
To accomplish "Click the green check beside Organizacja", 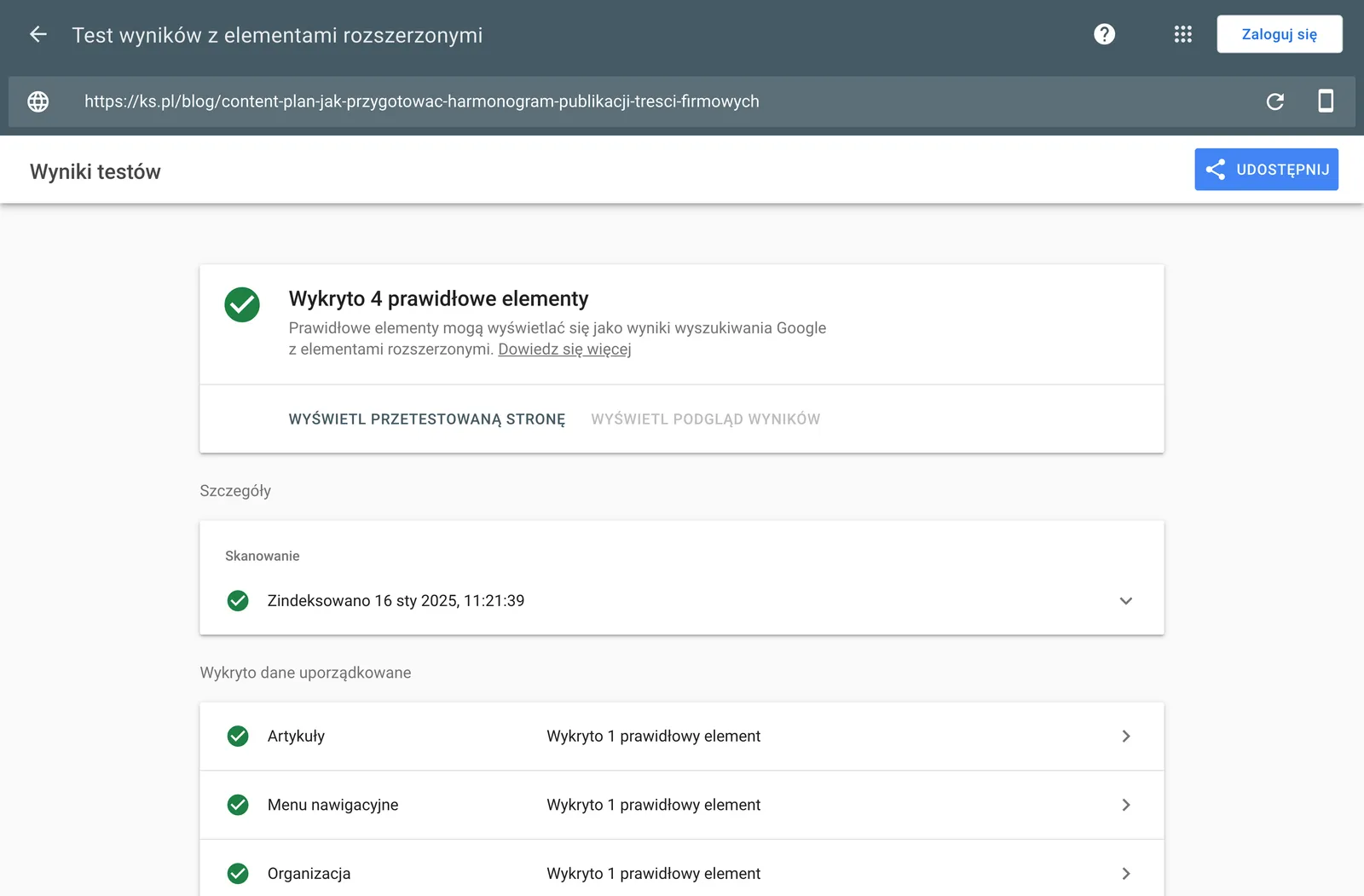I will 238,874.
